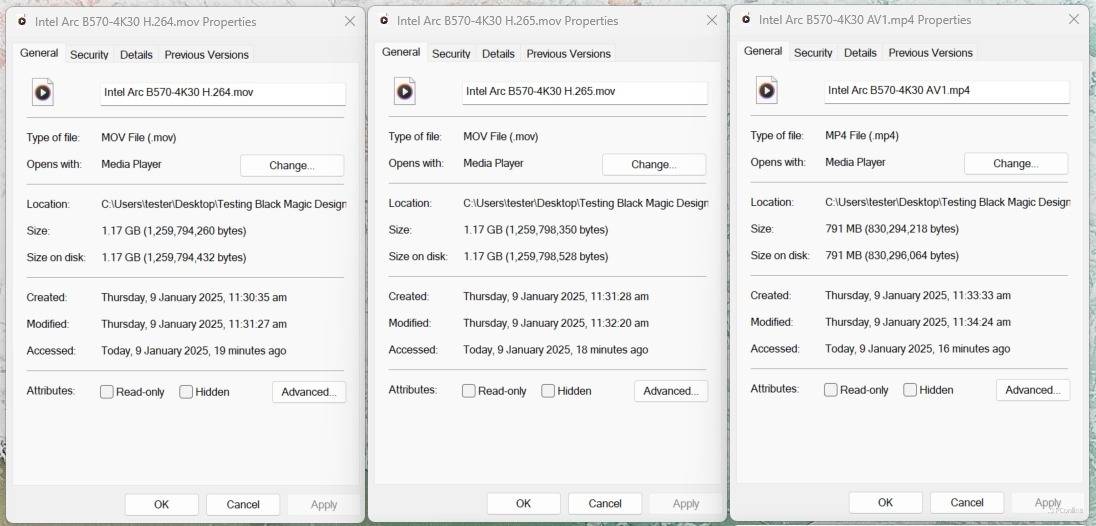
Task: Click title bar icon of H.265.mov Properties window
Action: [x=384, y=20]
